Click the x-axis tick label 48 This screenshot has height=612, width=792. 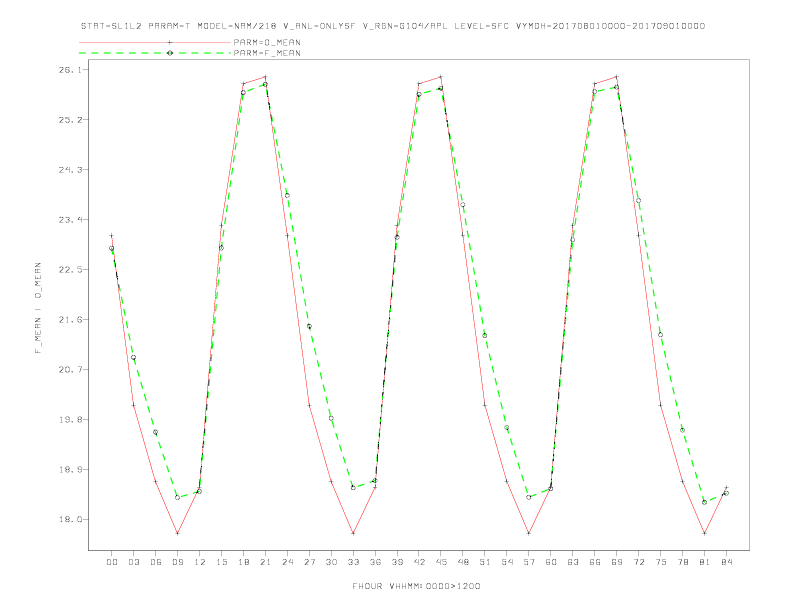tap(463, 562)
